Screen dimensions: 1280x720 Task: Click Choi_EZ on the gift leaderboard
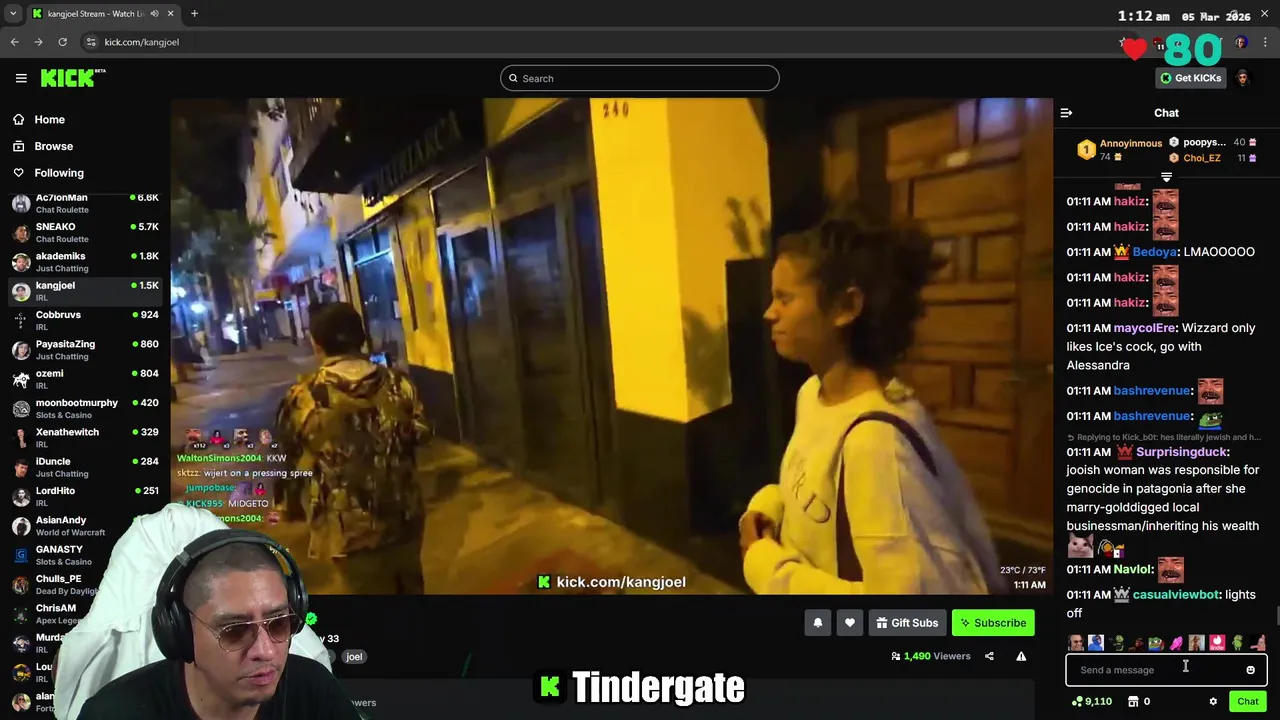coord(1201,158)
